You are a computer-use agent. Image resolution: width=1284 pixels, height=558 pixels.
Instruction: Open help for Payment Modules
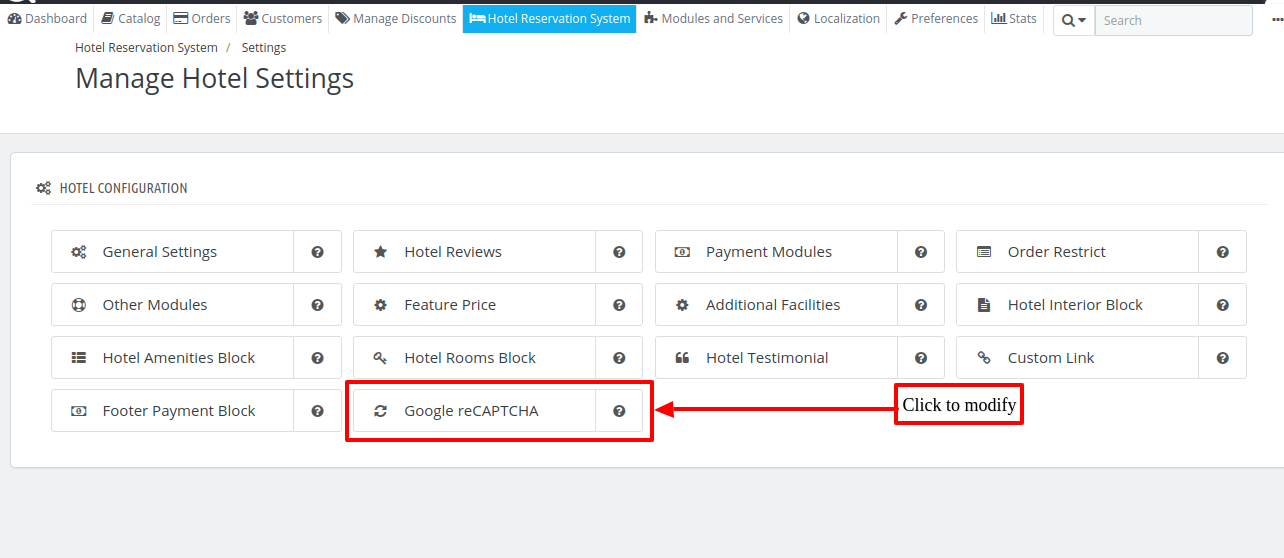(x=921, y=252)
